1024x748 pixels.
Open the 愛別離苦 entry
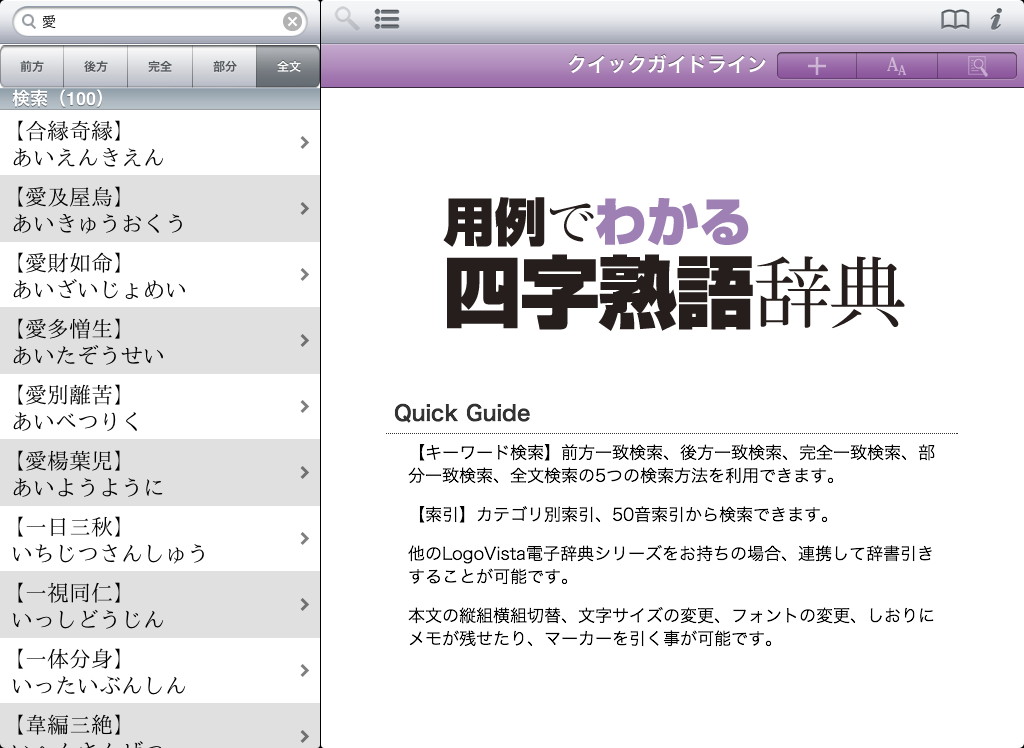(150, 407)
